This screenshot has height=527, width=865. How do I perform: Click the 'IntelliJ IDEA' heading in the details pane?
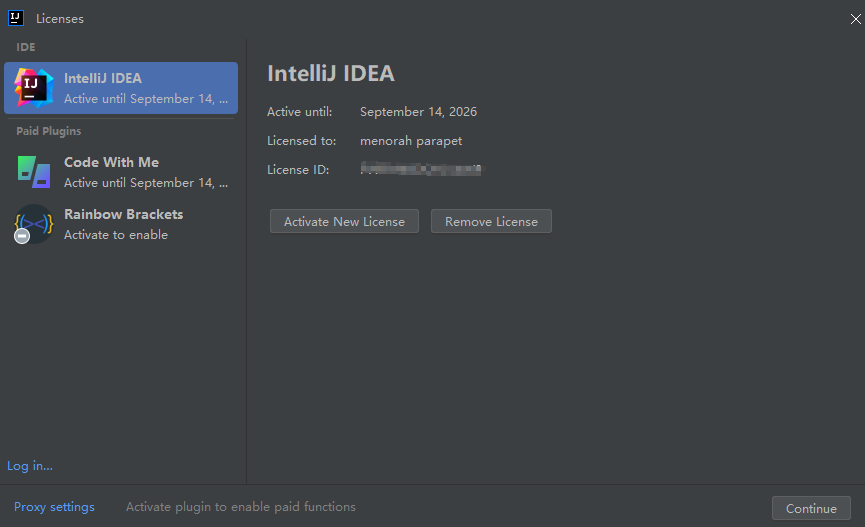(x=331, y=73)
